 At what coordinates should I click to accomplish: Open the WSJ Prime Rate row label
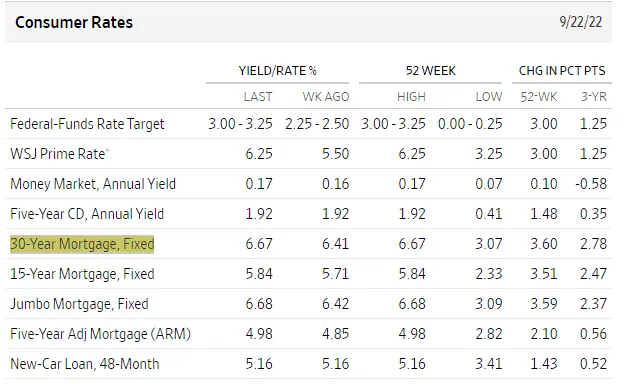(58, 154)
